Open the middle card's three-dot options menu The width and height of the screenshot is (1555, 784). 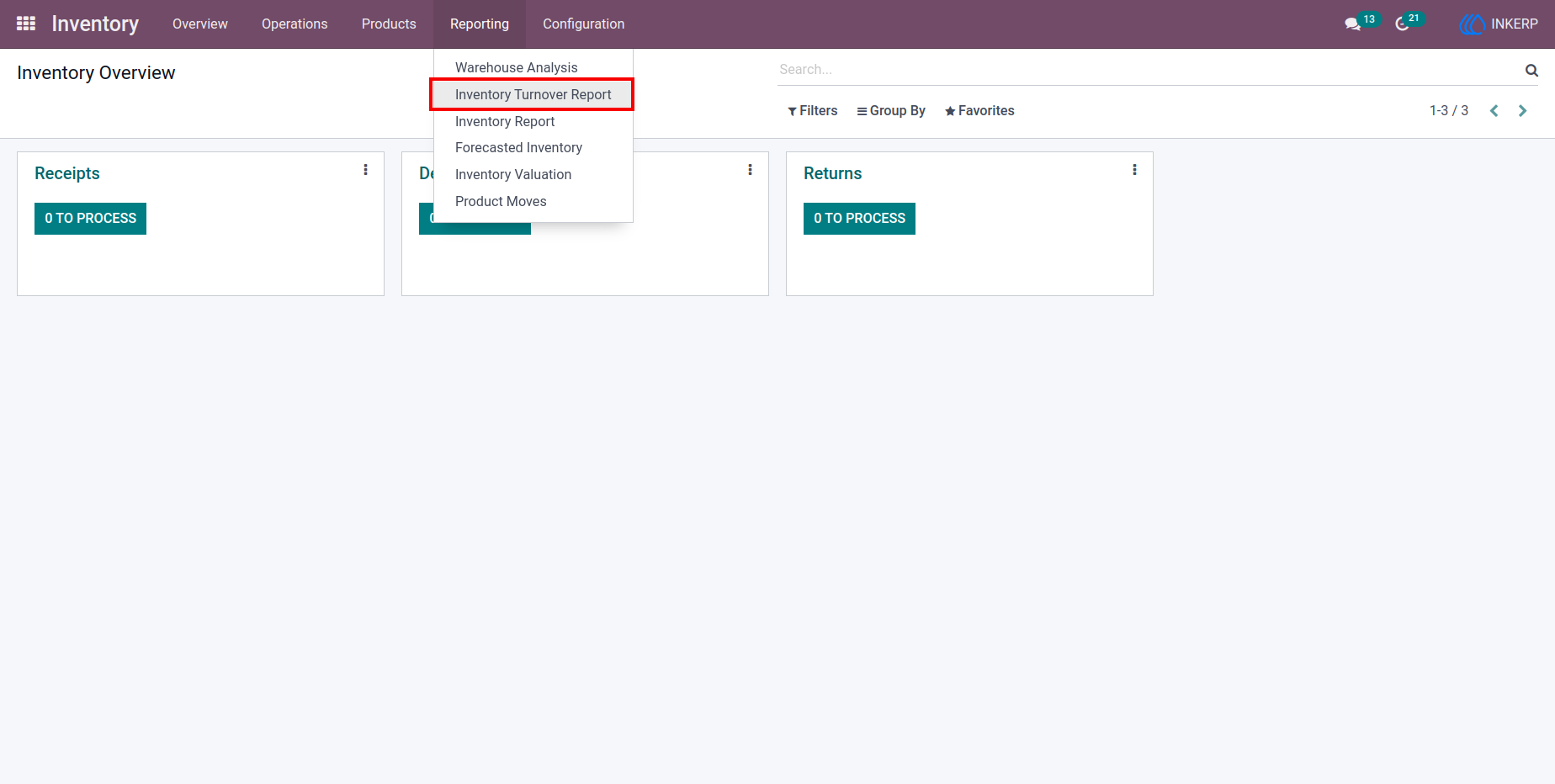click(x=750, y=170)
